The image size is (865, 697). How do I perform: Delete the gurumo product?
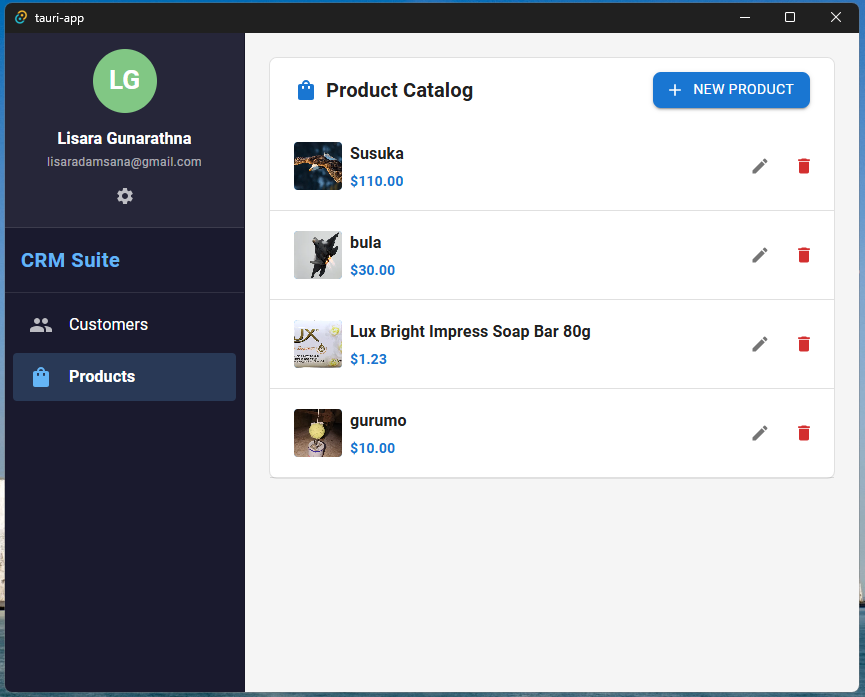803,433
